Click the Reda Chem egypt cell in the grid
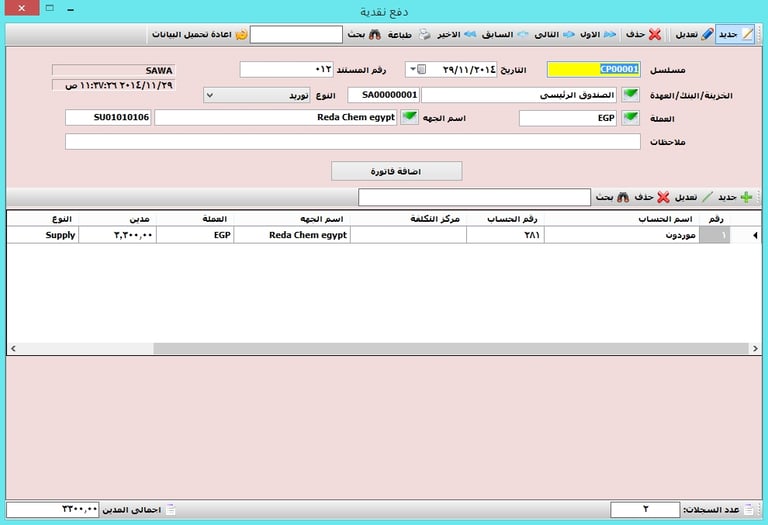Screen dimensions: 768x525 (292, 235)
